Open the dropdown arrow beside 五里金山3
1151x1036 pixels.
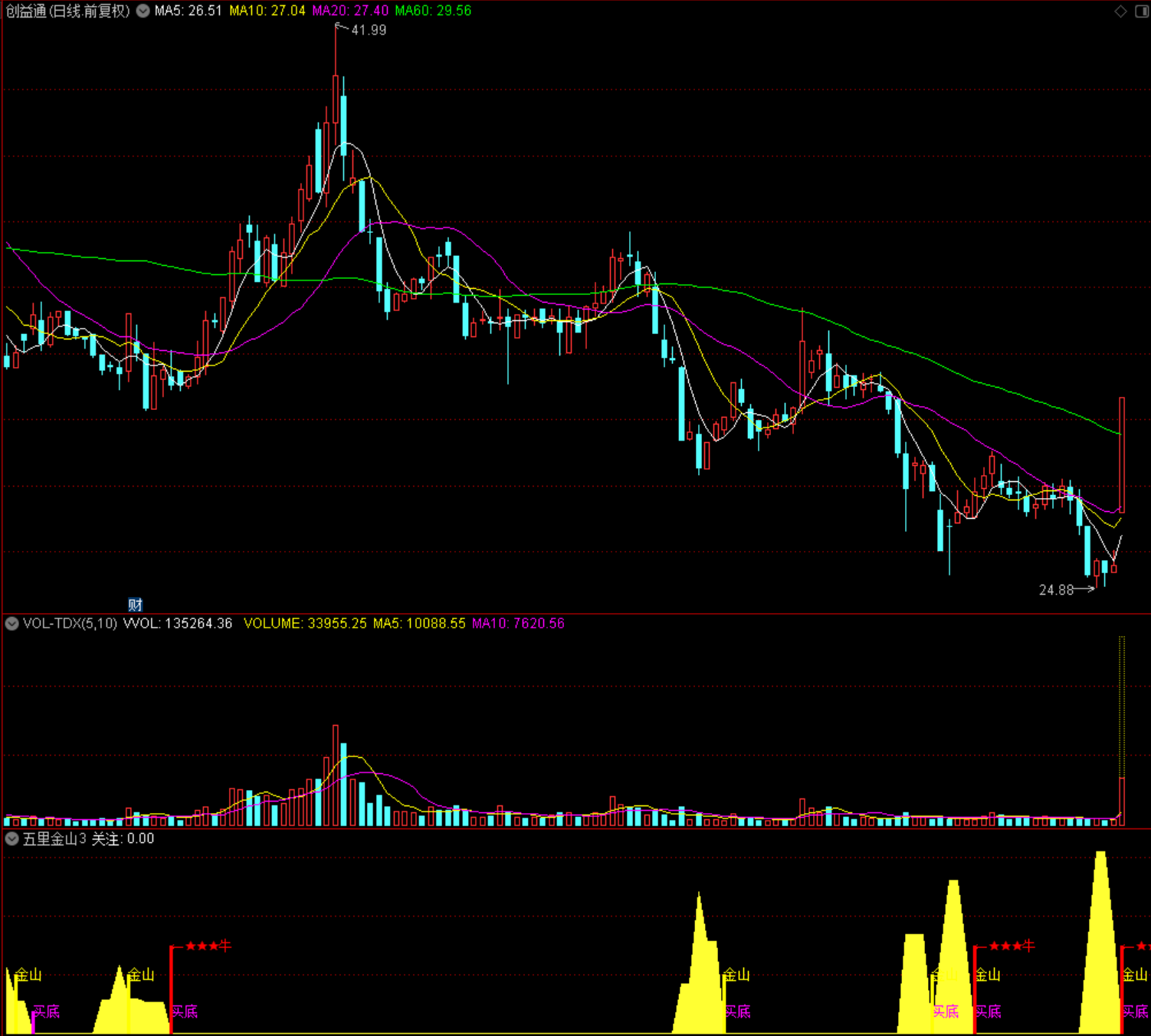[x=11, y=838]
